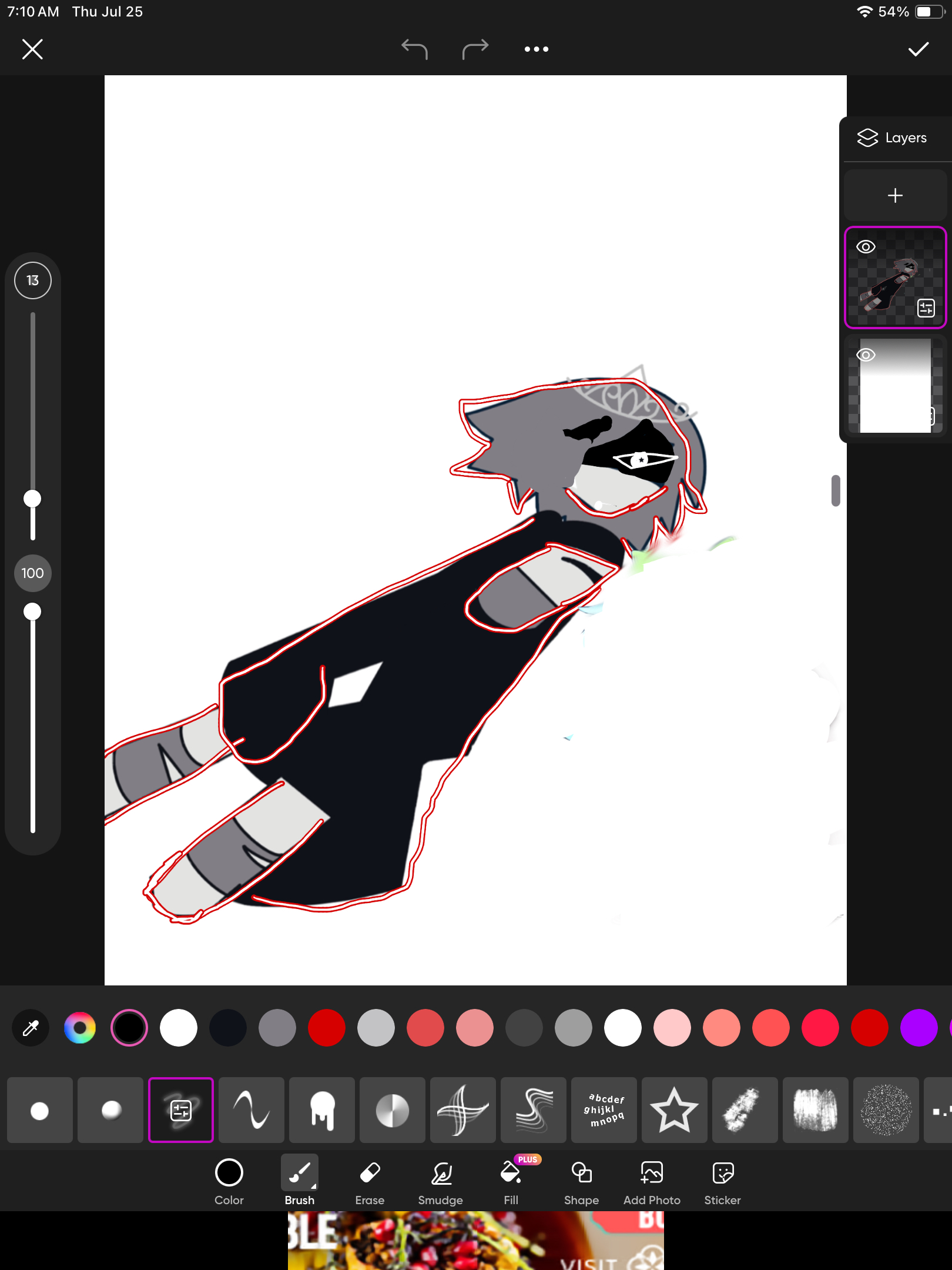Hide the character drawing layer
The width and height of the screenshot is (952, 1270).
coord(866,247)
